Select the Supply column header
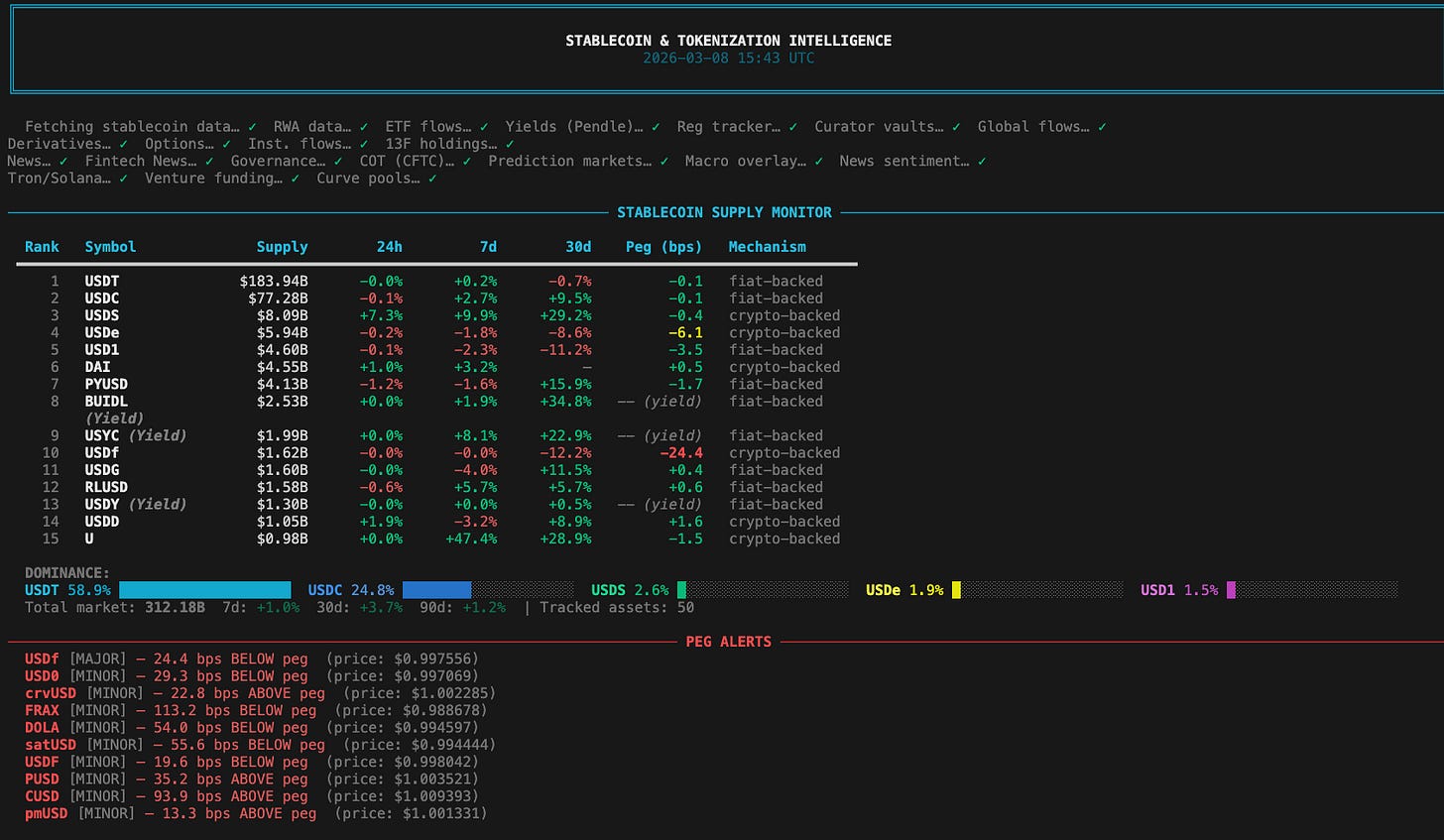 pyautogui.click(x=282, y=247)
